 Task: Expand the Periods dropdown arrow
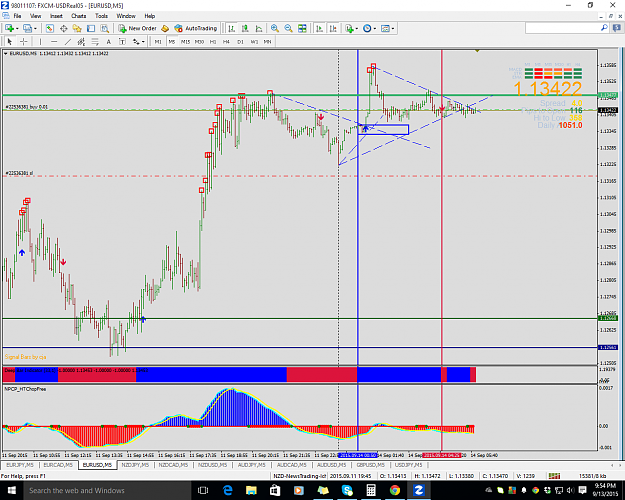coord(375,28)
